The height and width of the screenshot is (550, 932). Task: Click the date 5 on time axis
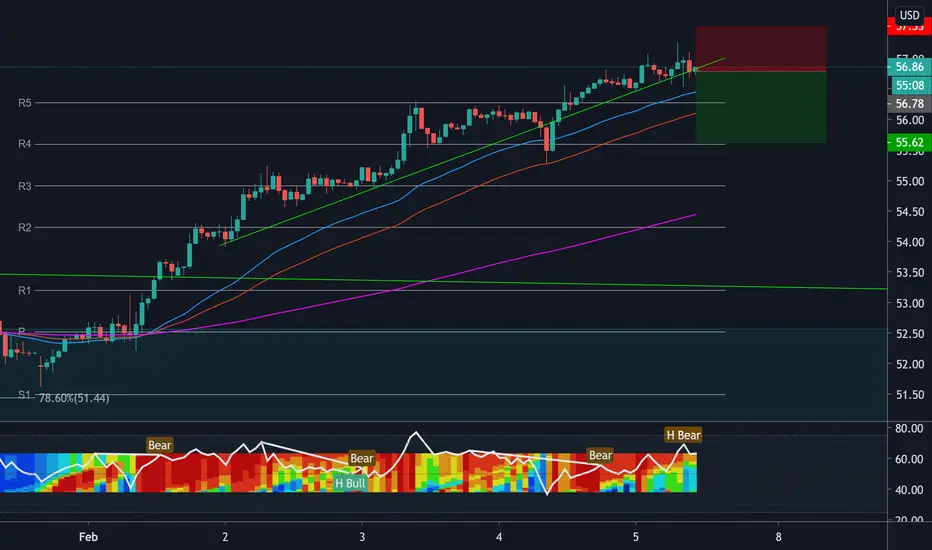click(x=635, y=537)
